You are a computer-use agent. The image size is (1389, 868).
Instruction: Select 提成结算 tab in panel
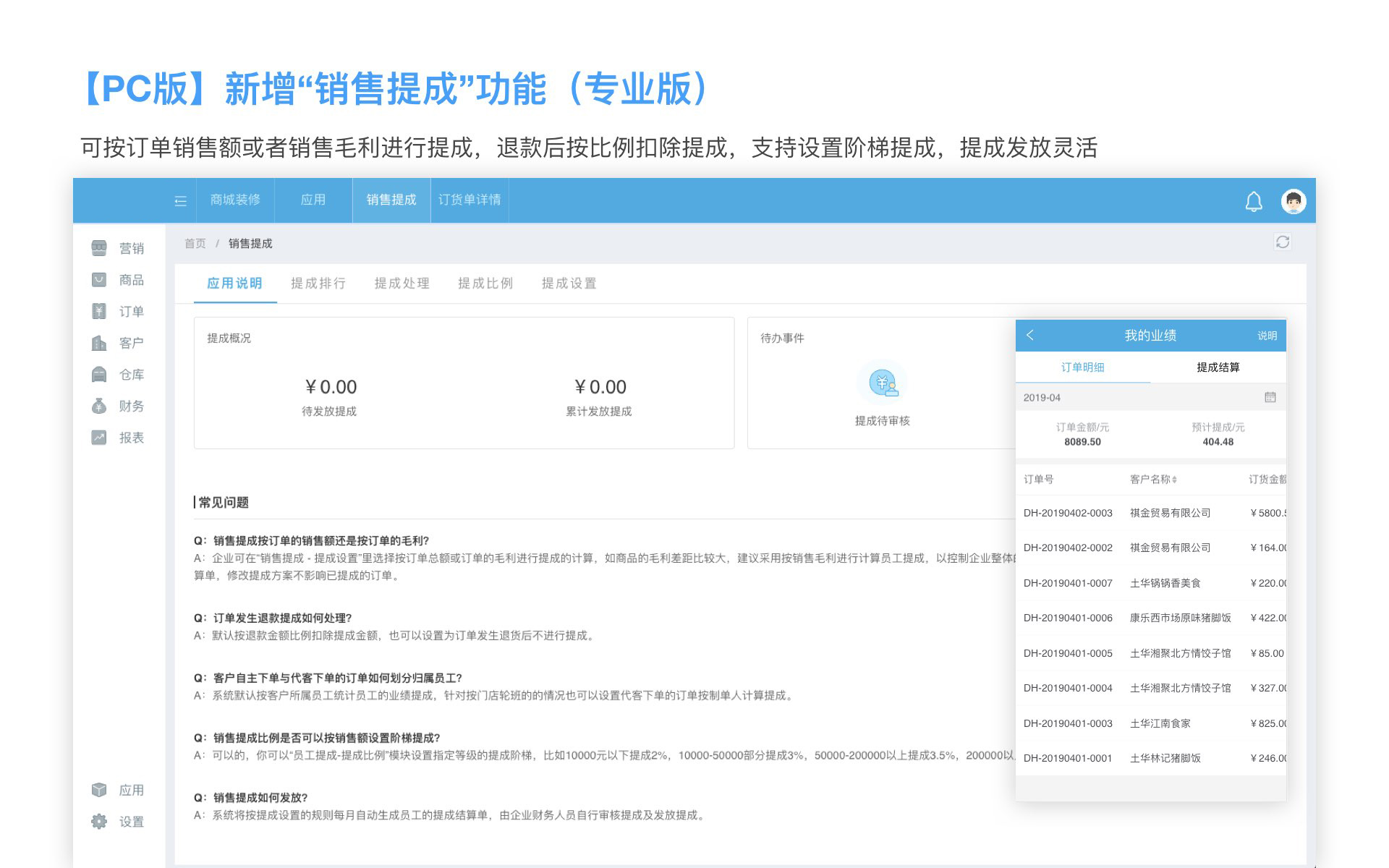(1218, 367)
